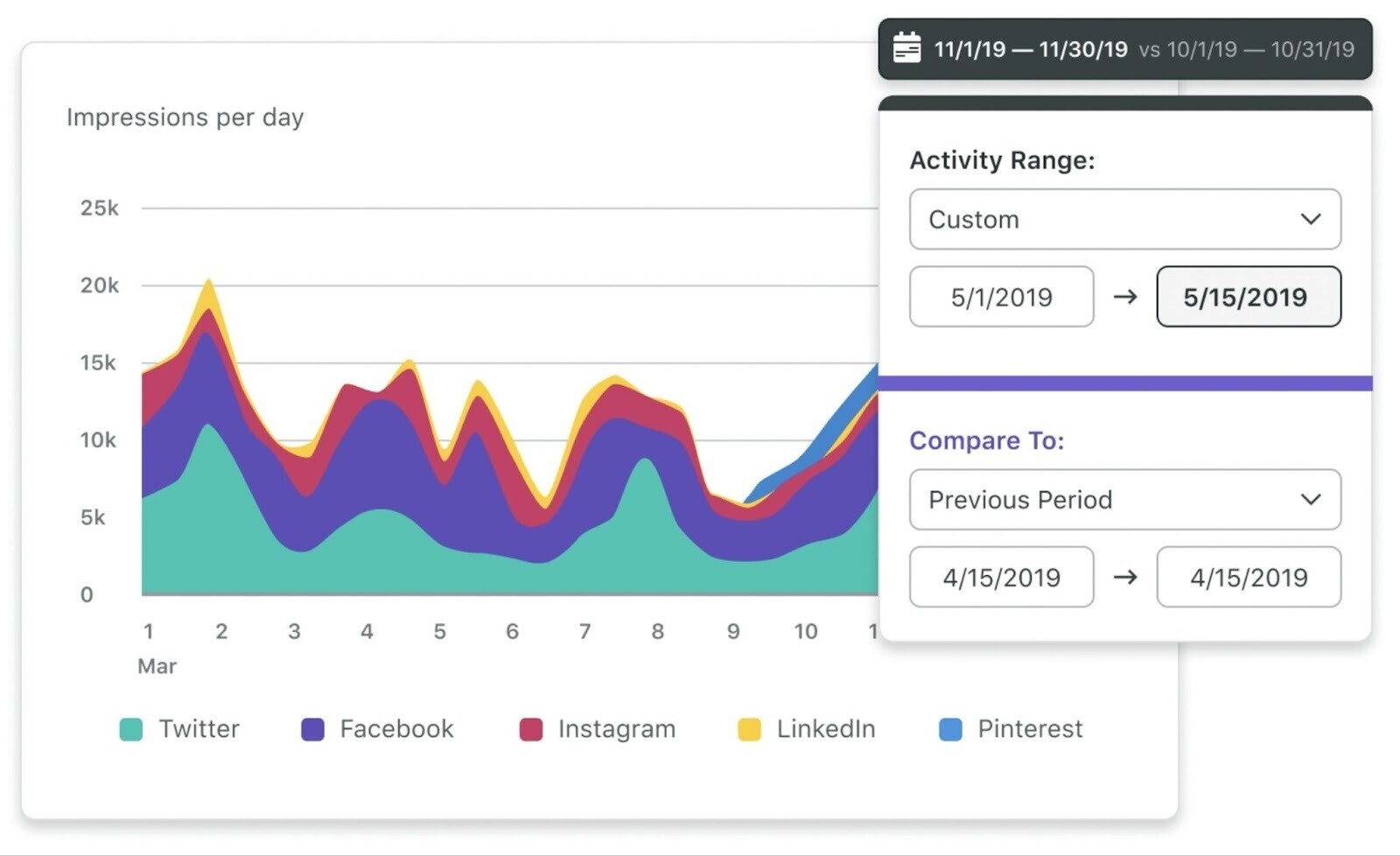Click the vs 10/1/19 — 10/31/19 comparison text
Image resolution: width=1400 pixels, height=856 pixels.
1246,49
